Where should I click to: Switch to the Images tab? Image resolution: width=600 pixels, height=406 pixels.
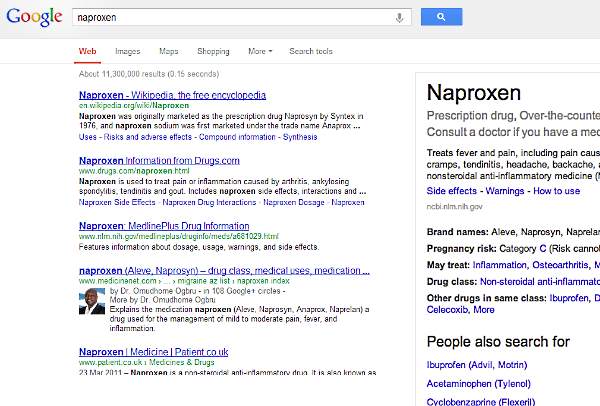[x=128, y=51]
